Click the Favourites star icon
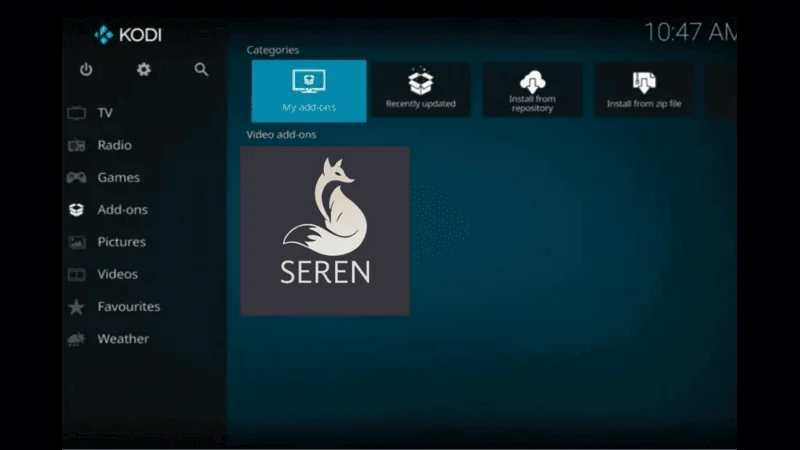The height and width of the screenshot is (450, 800). click(77, 307)
